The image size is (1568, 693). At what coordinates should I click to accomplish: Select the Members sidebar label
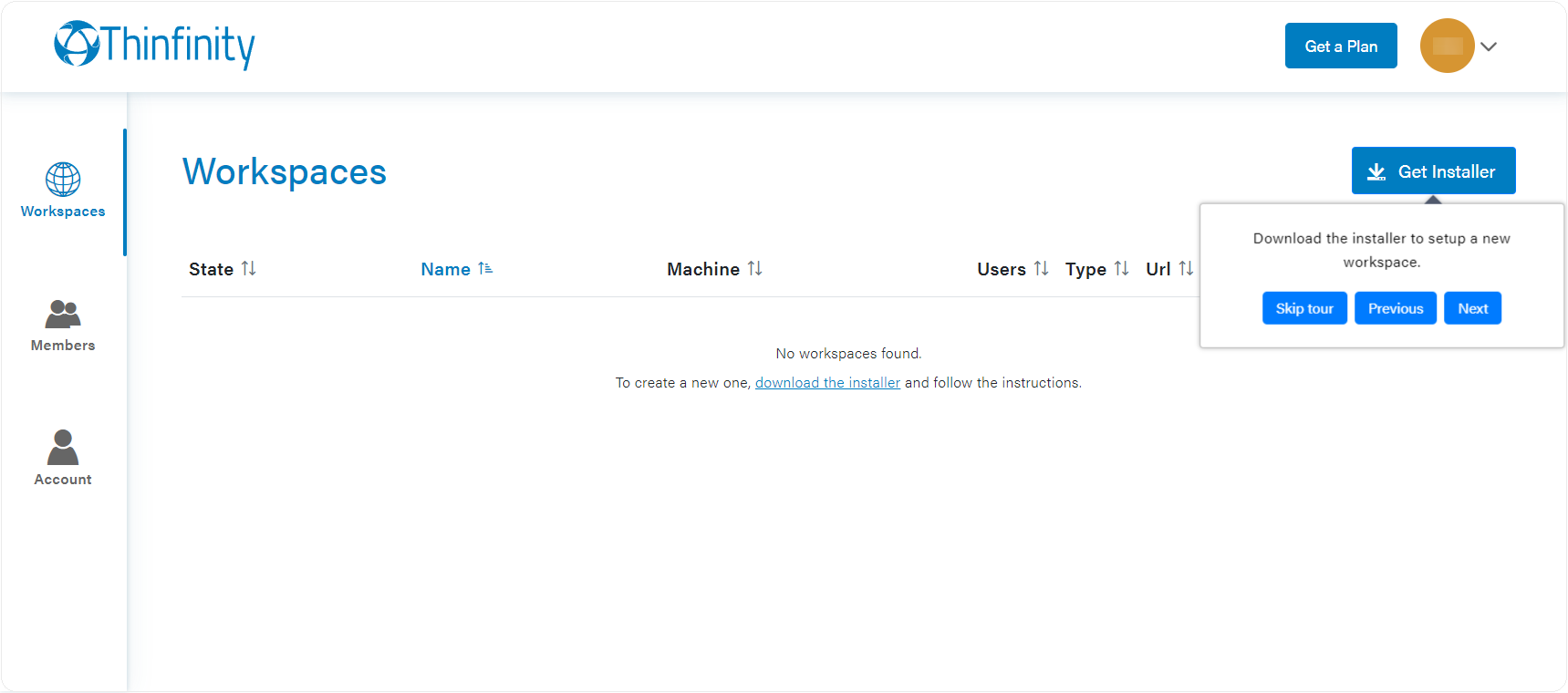(63, 346)
